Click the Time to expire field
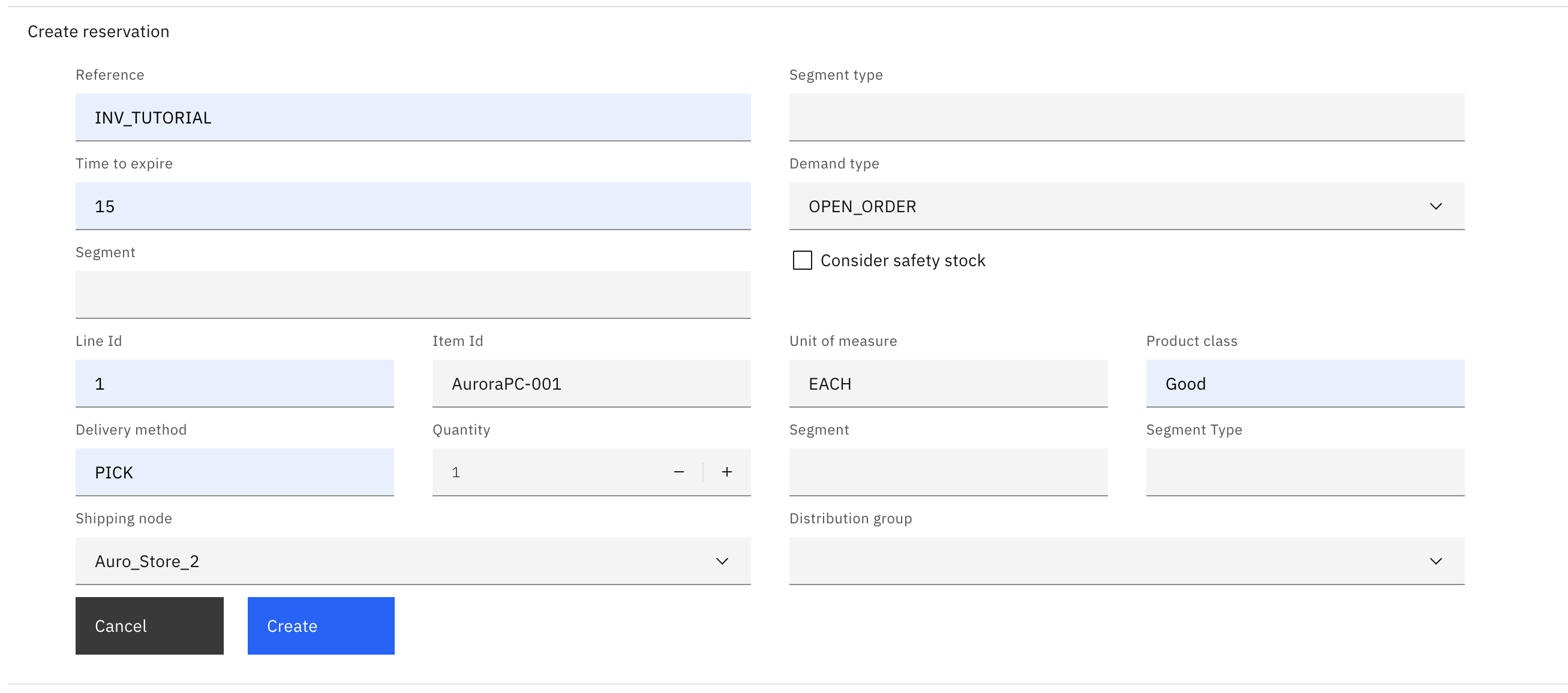This screenshot has height=693, width=1568. tap(413, 206)
